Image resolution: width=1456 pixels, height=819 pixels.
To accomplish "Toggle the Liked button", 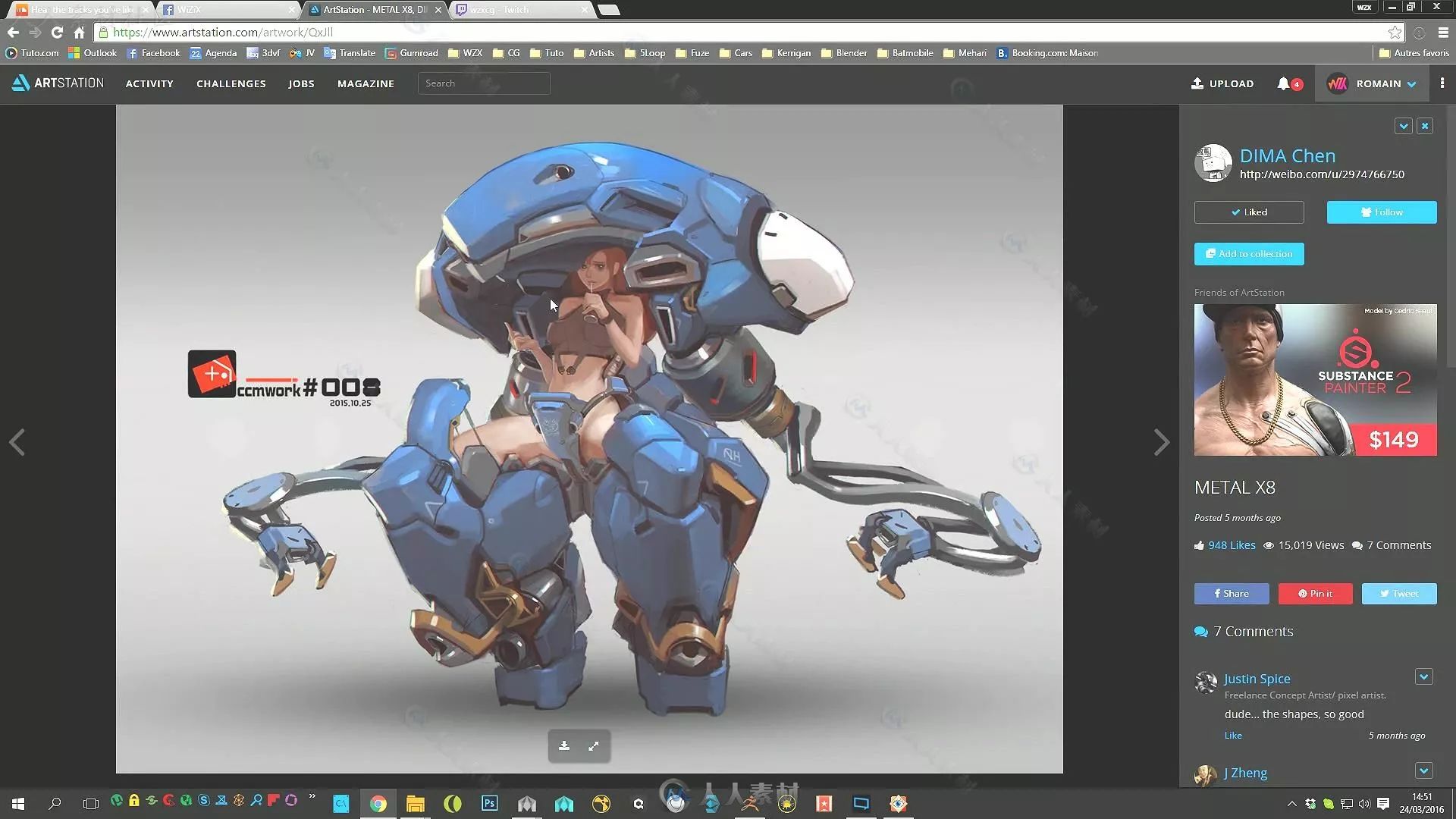I will [1249, 212].
